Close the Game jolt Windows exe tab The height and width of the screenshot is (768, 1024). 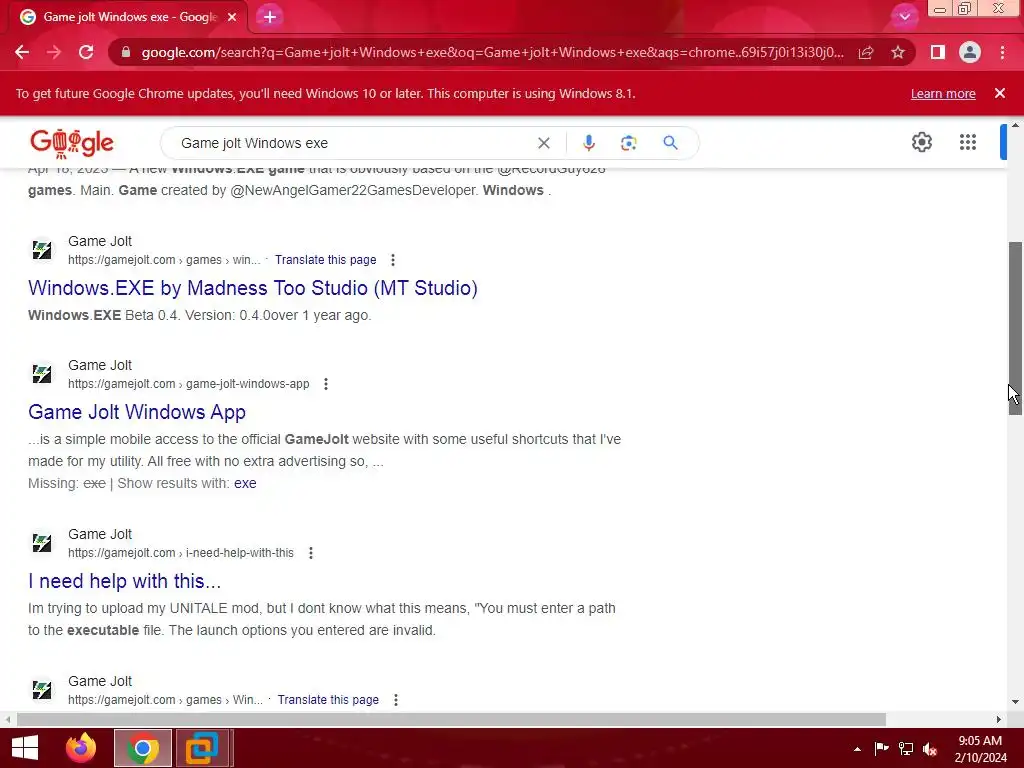coord(232,17)
